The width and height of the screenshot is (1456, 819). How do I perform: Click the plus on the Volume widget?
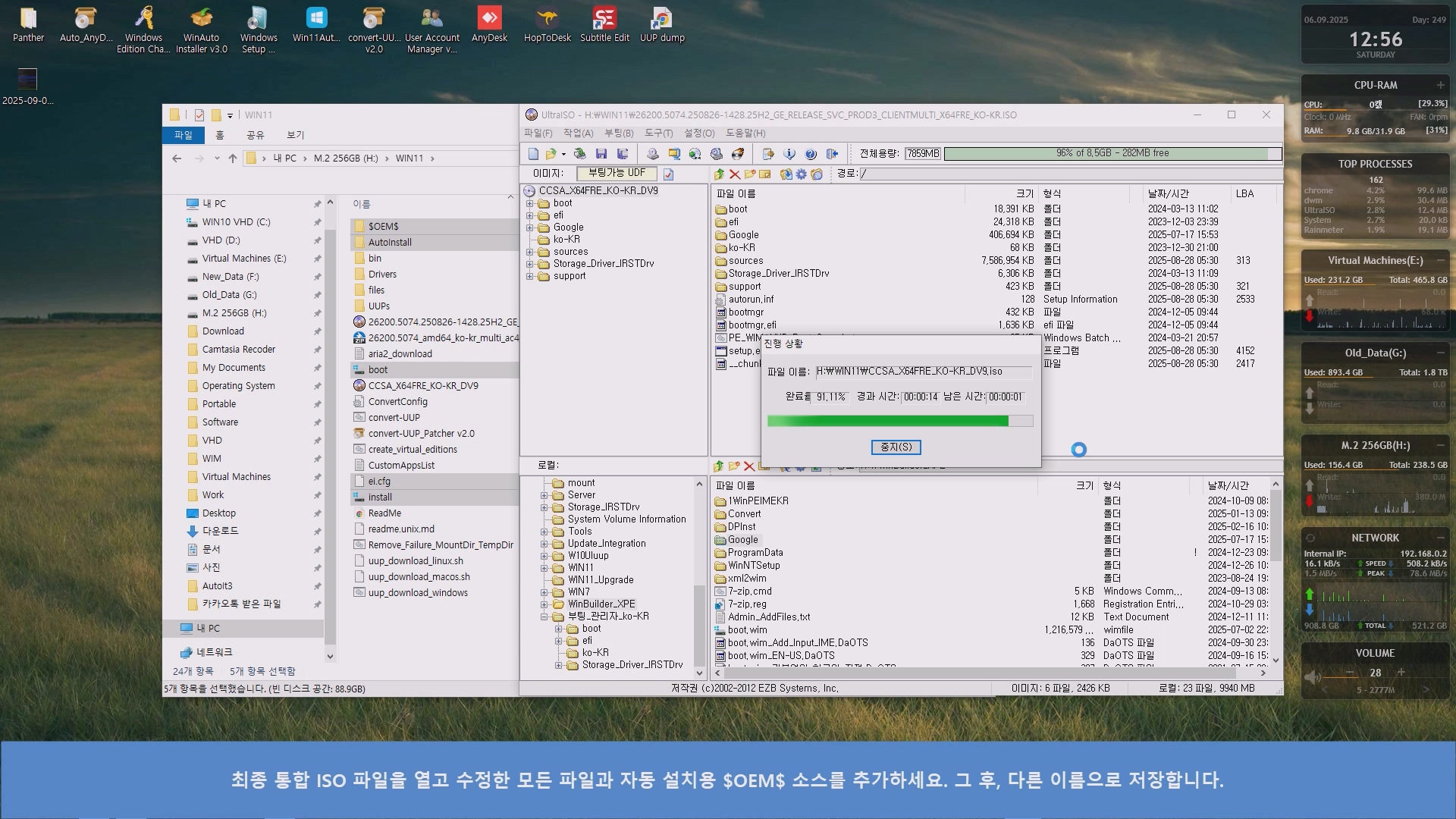point(1401,673)
